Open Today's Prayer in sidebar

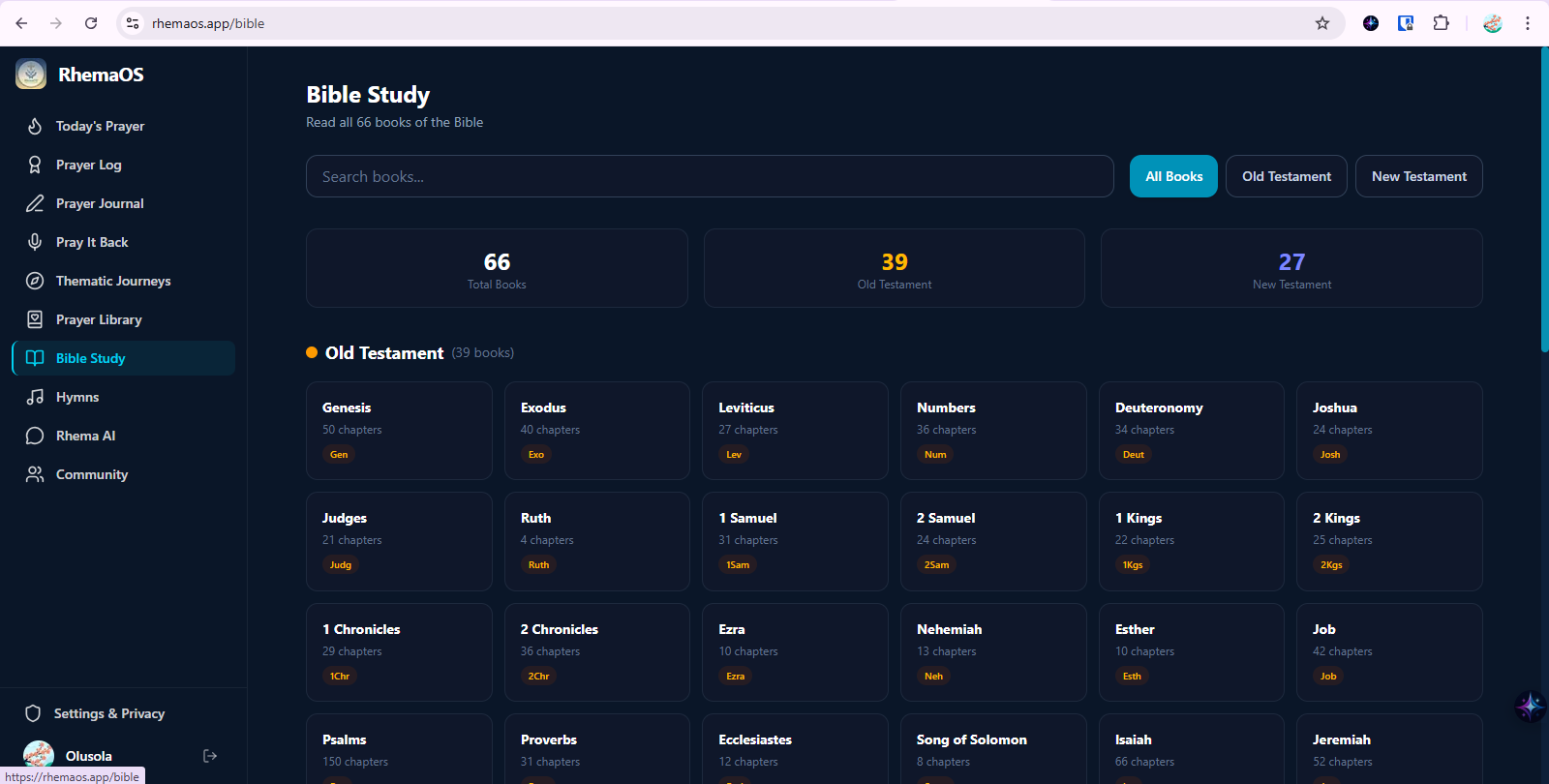[x=124, y=126]
